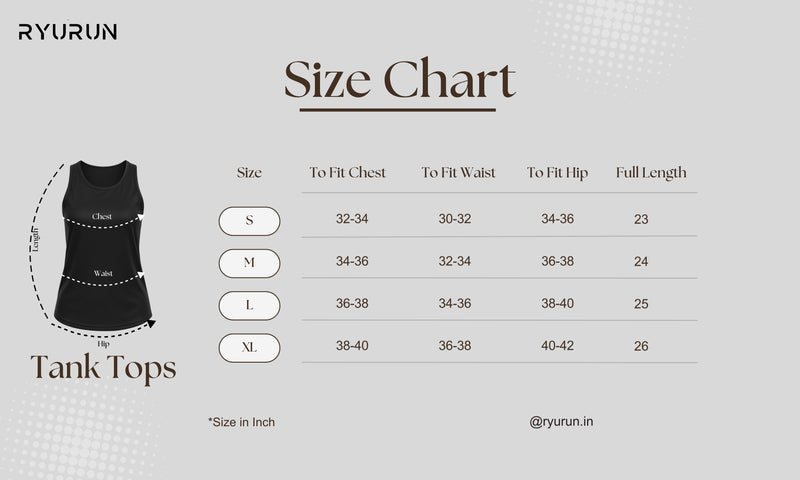Click the Tank Tops title text
The height and width of the screenshot is (480, 800).
tap(104, 367)
